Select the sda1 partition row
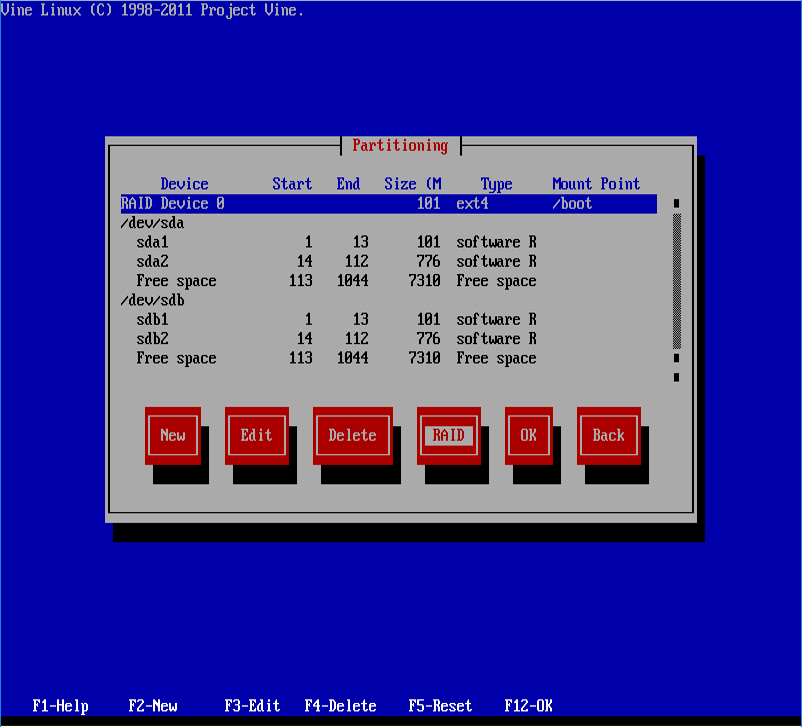The width and height of the screenshot is (802, 727). (389, 242)
